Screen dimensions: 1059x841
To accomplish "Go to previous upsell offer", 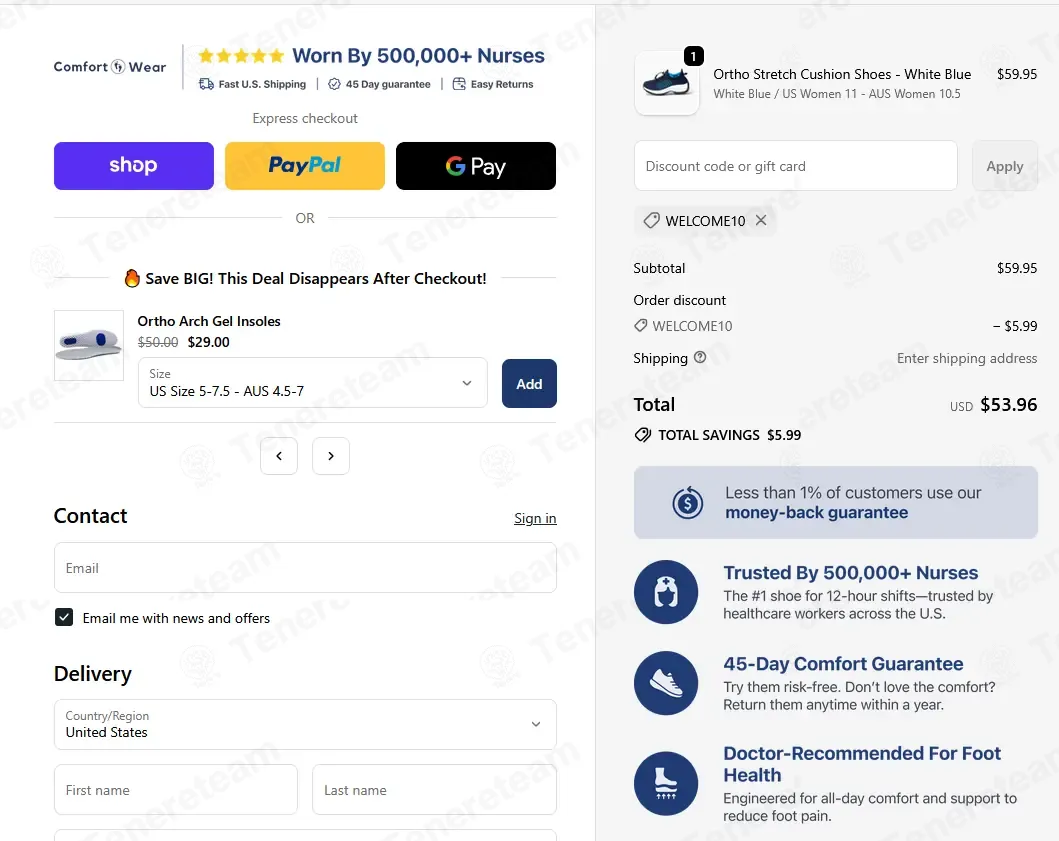I will pos(279,456).
